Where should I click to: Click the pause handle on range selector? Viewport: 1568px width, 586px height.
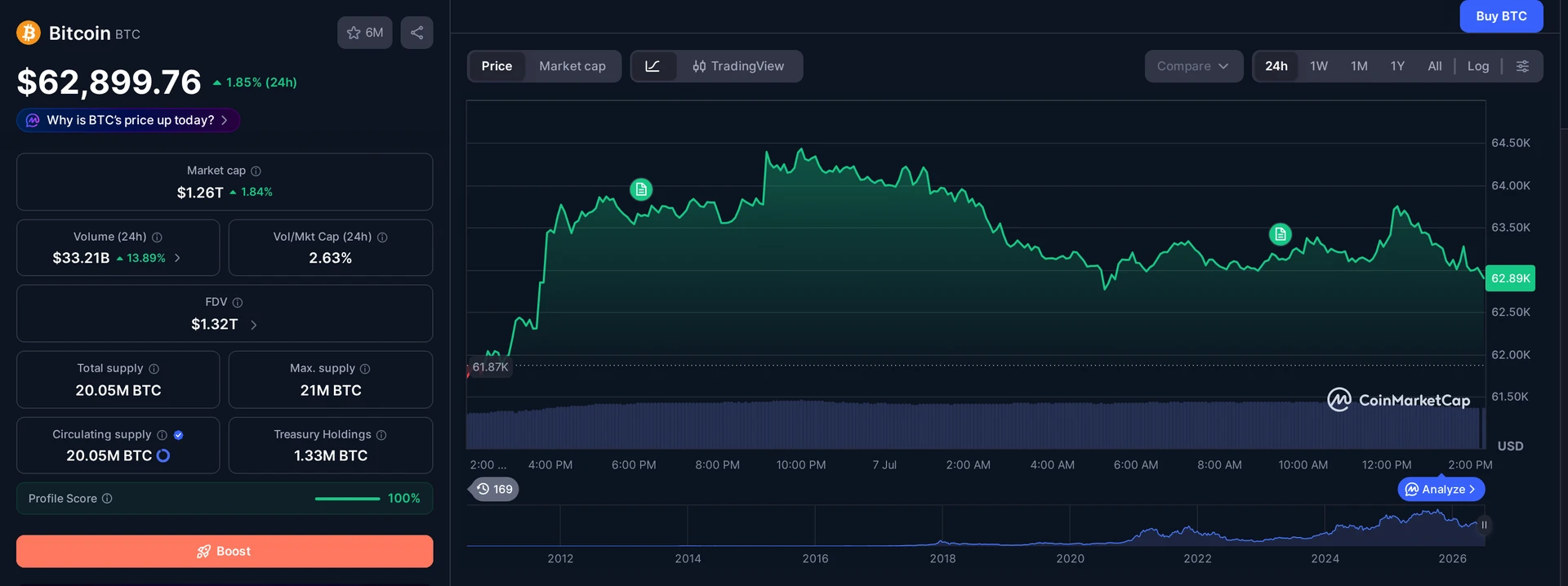tap(1484, 525)
